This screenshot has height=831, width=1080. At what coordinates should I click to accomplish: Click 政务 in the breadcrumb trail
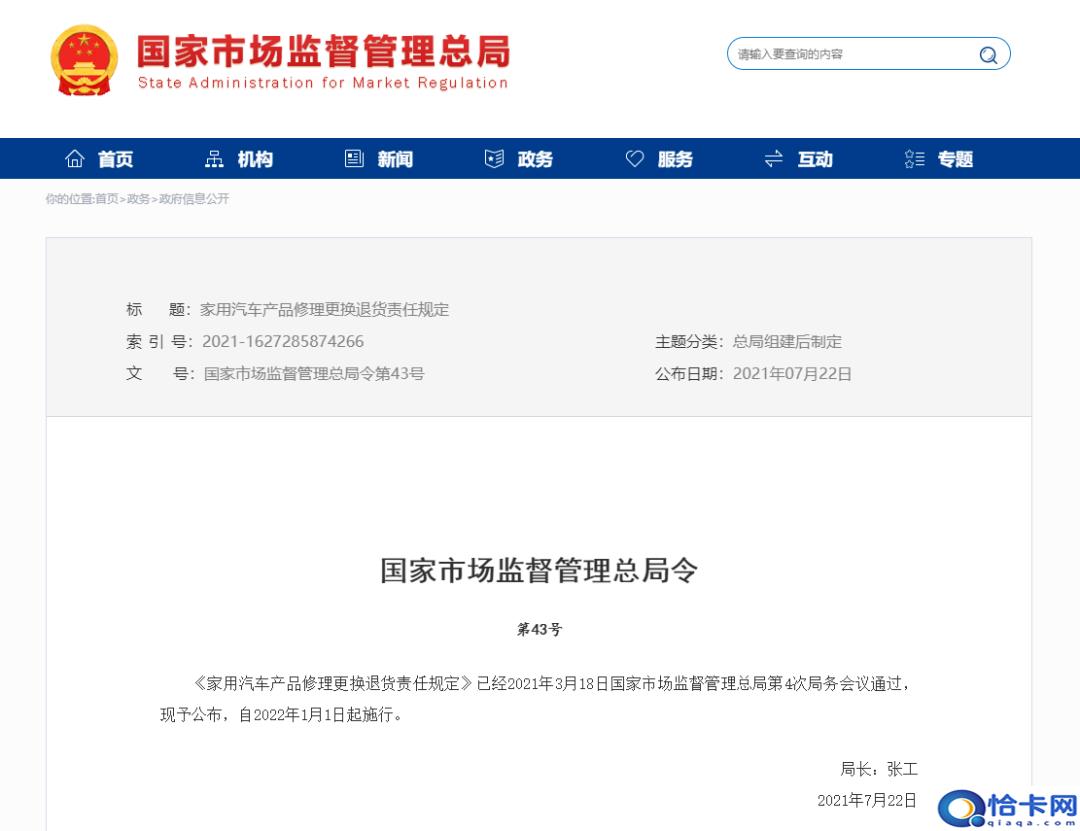[138, 199]
